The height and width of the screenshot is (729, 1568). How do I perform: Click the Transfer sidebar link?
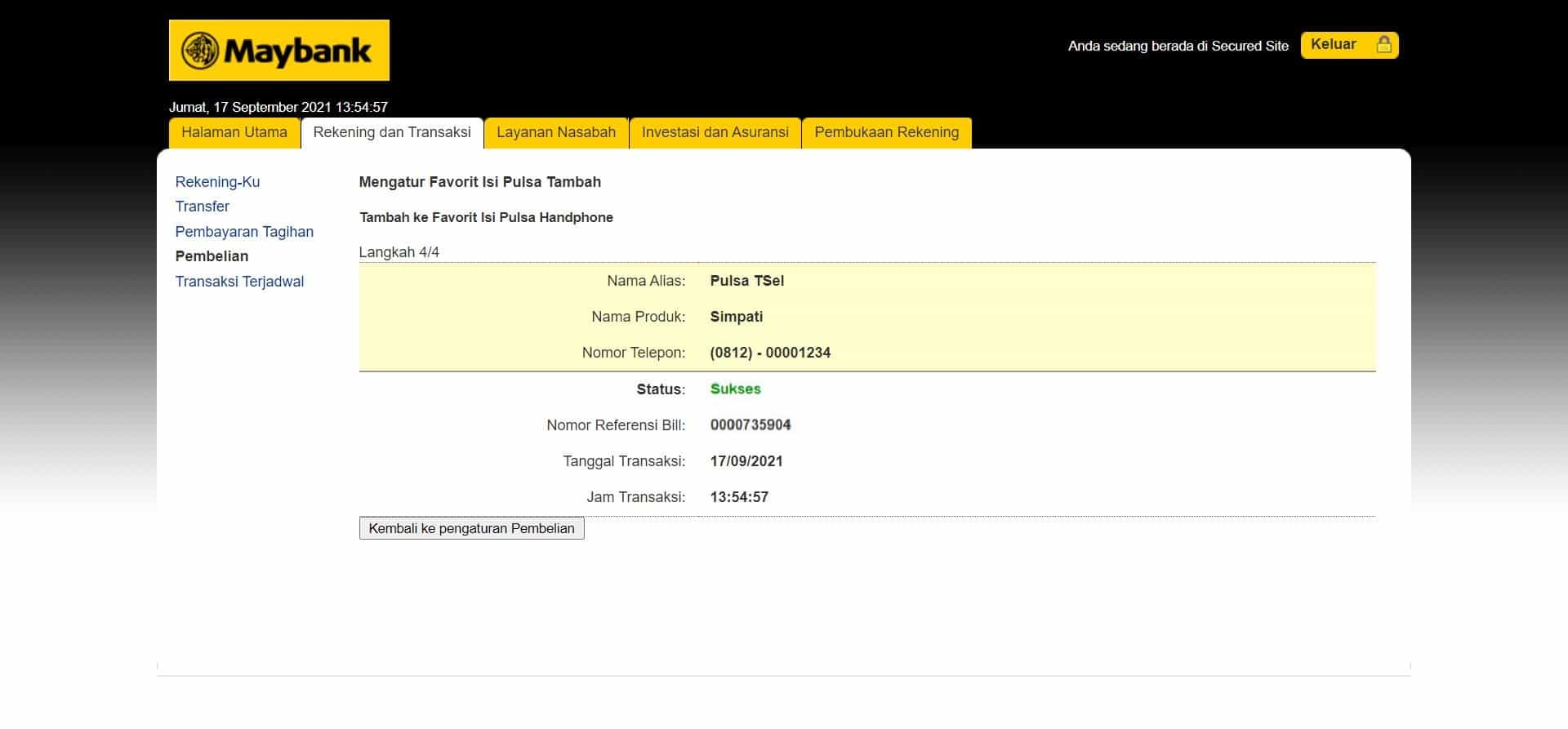[202, 207]
